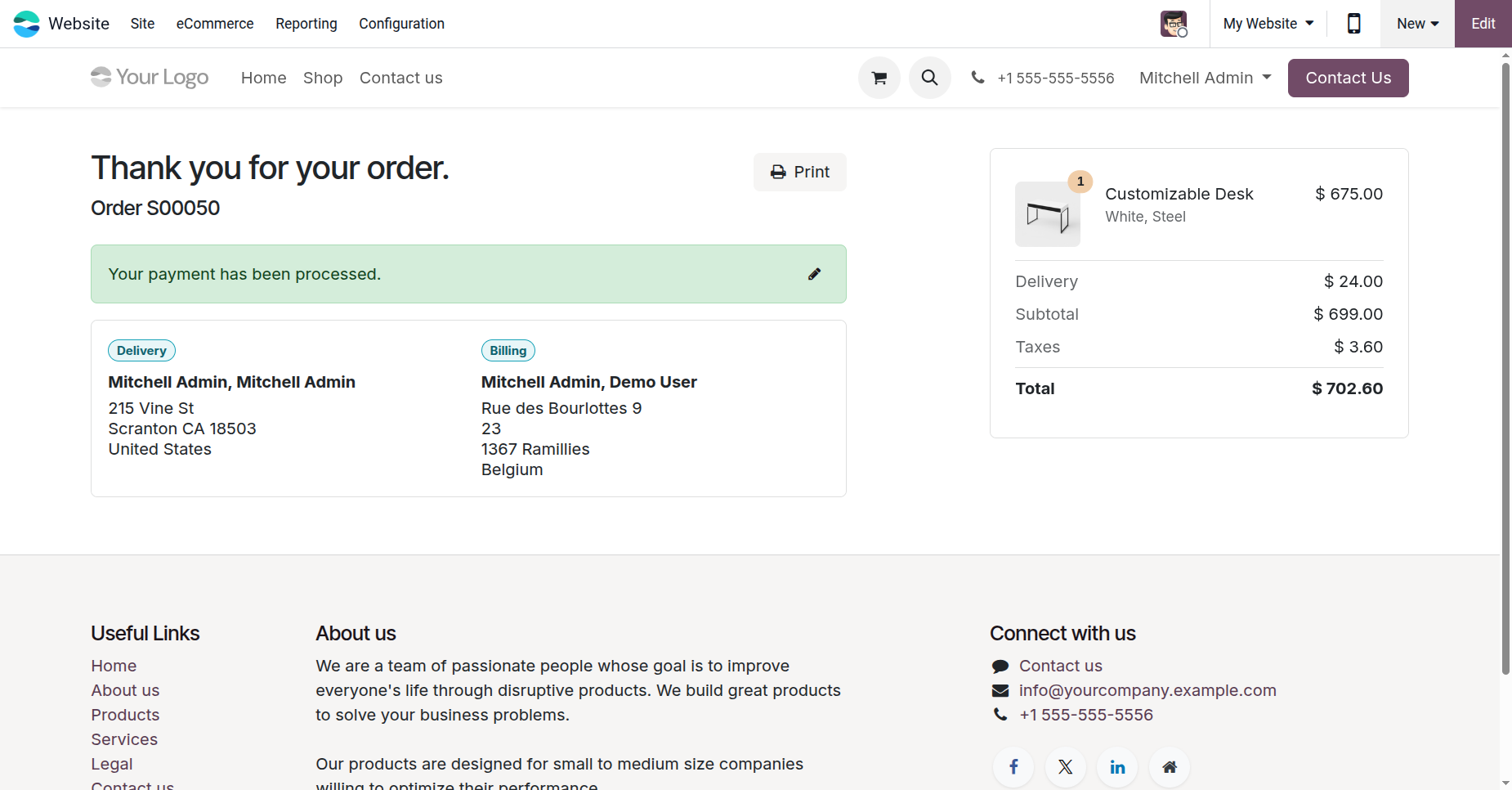1512x790 pixels.
Task: Click the Odoo Website app logo
Action: coord(26,24)
